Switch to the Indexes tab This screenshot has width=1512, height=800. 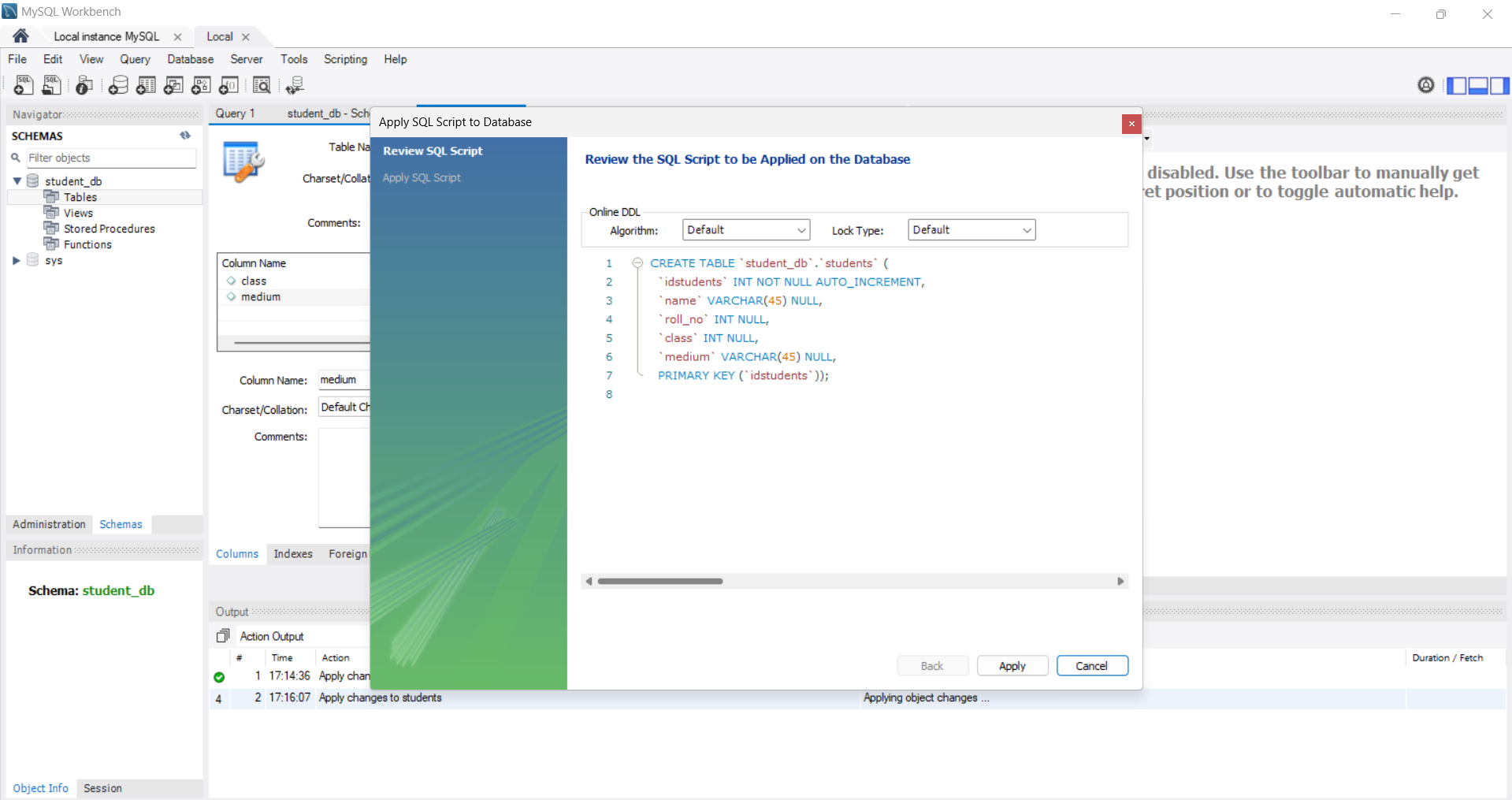pos(293,554)
